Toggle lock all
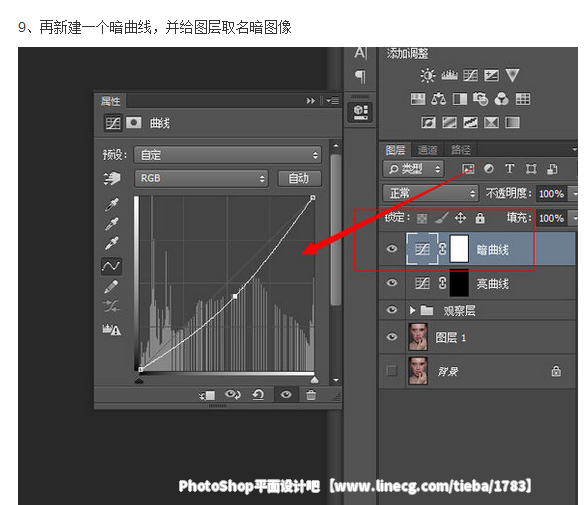587x505 pixels. coord(480,218)
